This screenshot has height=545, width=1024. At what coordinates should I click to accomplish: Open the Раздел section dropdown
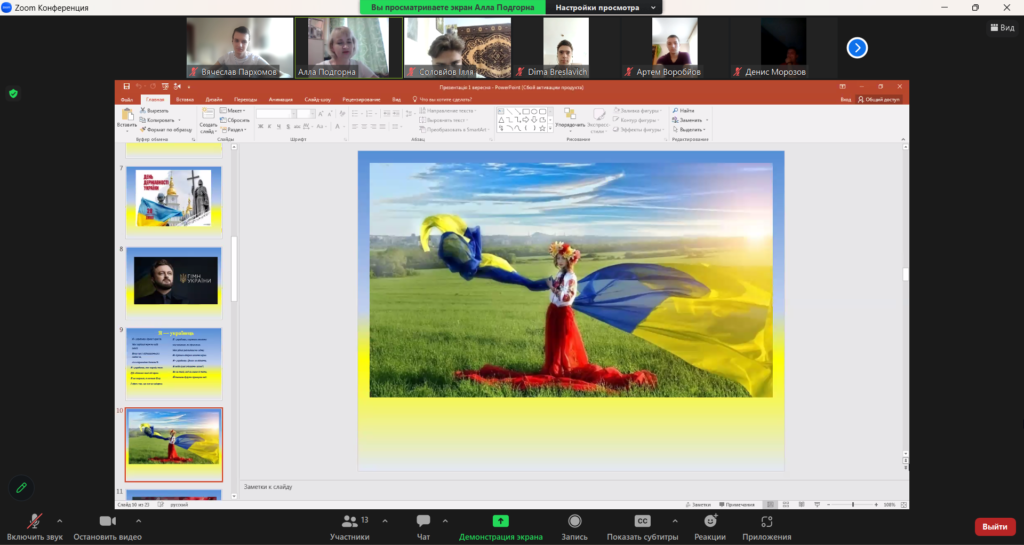pyautogui.click(x=232, y=130)
